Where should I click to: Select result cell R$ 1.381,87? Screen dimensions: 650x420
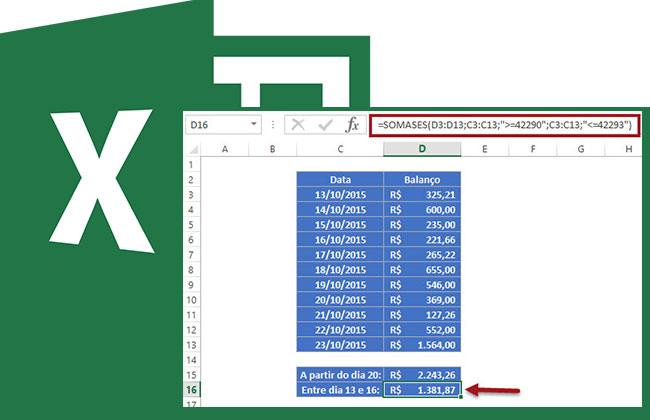422,390
